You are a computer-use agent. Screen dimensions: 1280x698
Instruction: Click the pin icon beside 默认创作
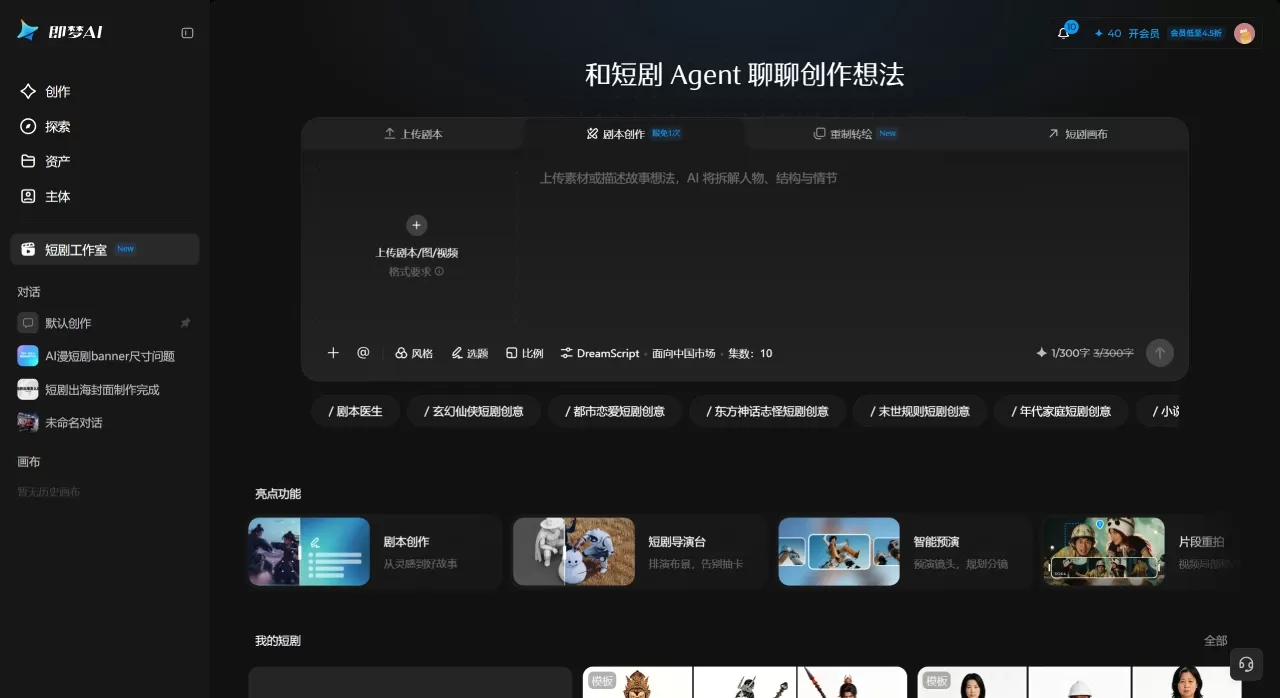[x=185, y=323]
